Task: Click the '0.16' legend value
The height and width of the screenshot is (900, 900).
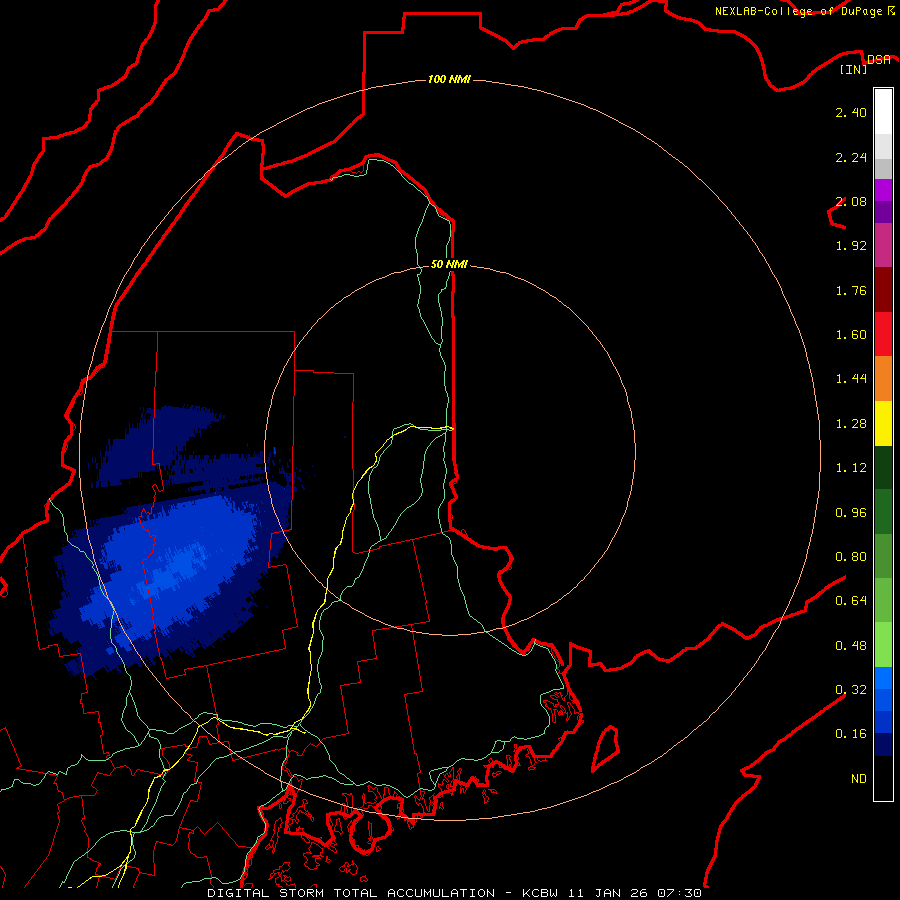Action: (x=851, y=734)
